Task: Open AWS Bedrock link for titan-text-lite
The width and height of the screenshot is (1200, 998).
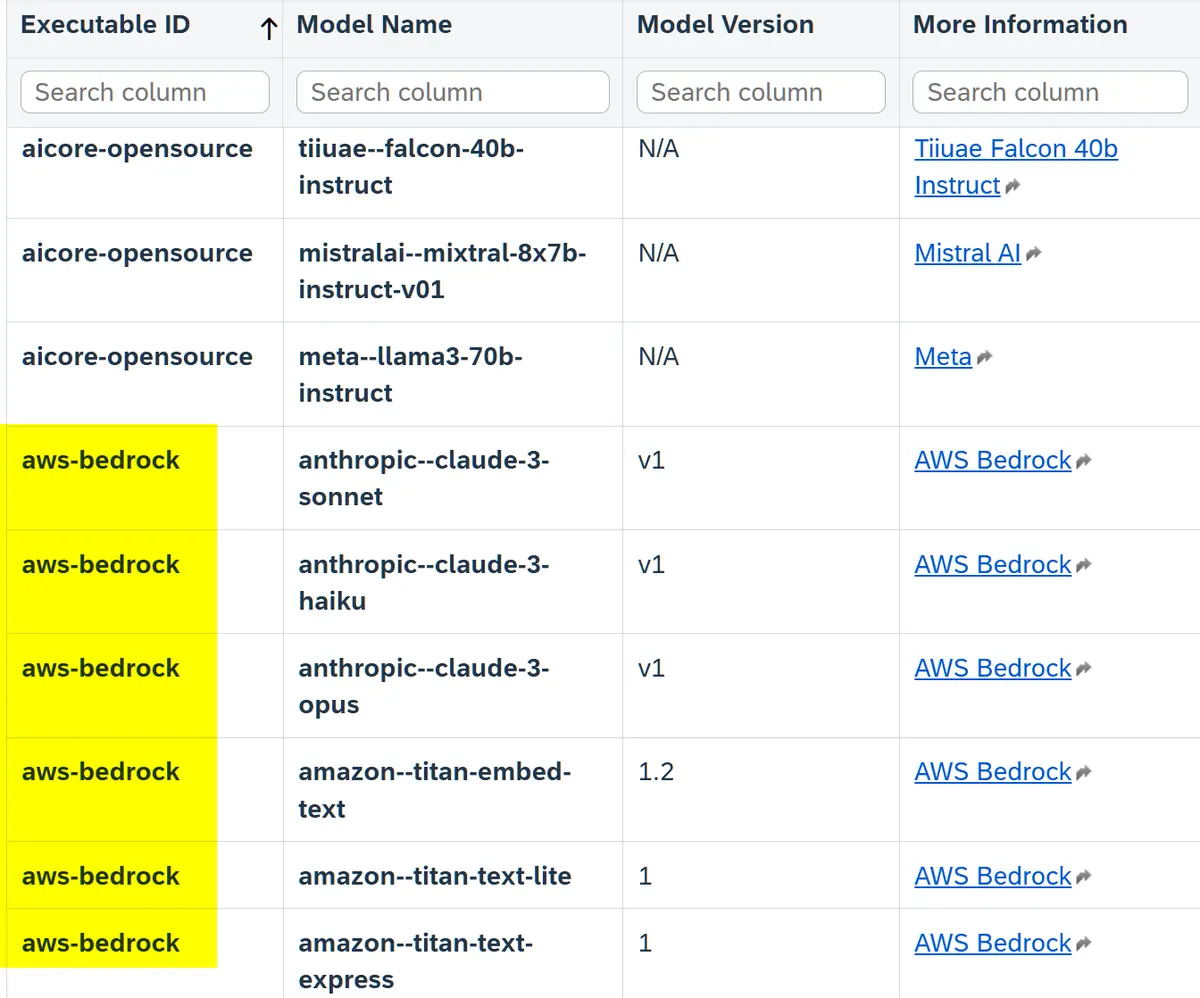Action: click(993, 876)
